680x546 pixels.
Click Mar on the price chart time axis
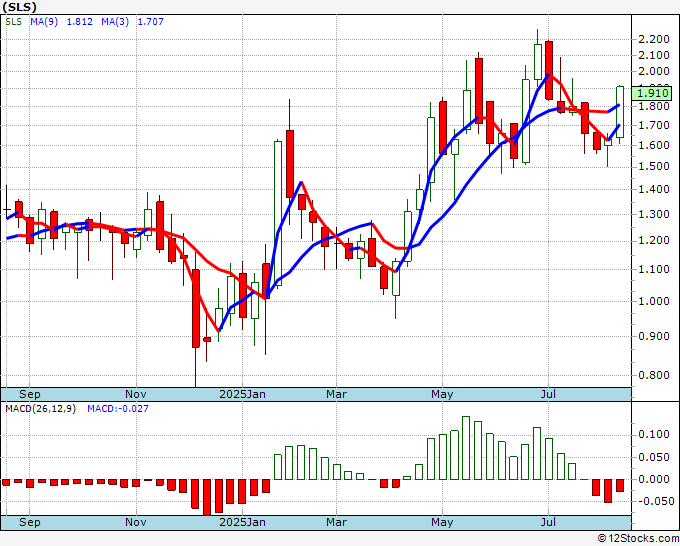coord(337,394)
